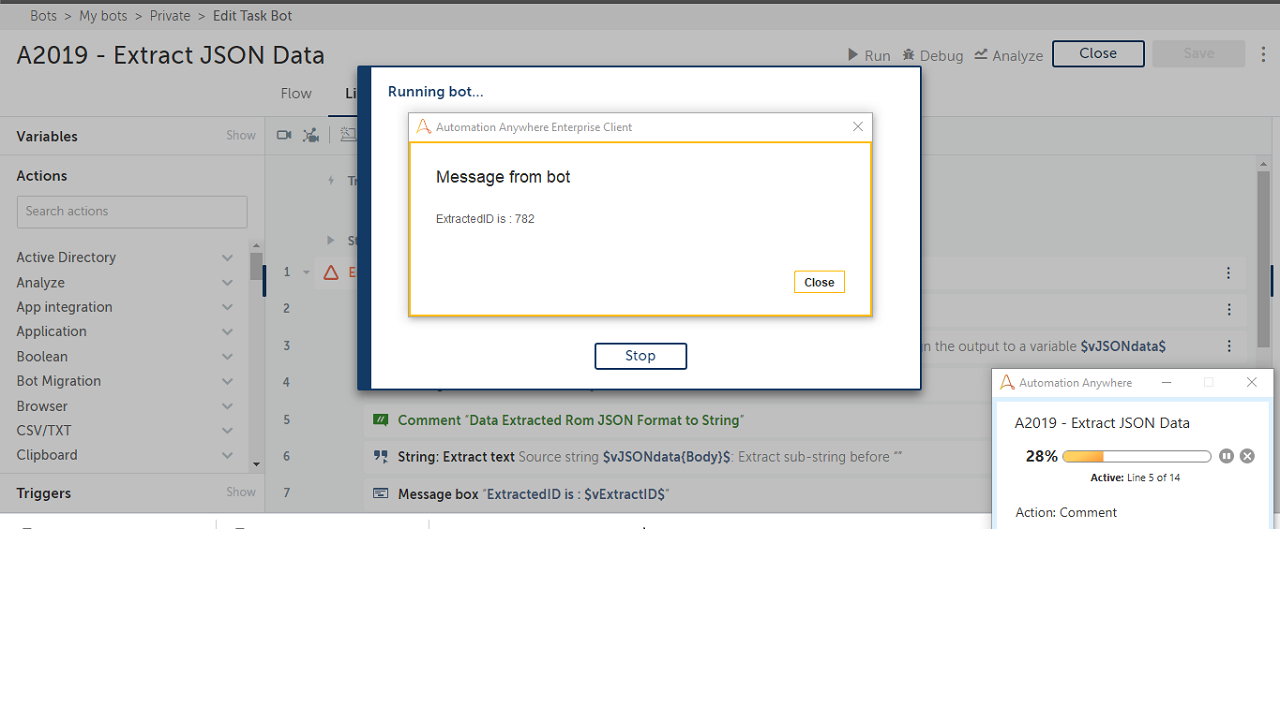Click the capture-with-nodes recorder toolbar icon
This screenshot has width=1280, height=720.
tap(311, 135)
